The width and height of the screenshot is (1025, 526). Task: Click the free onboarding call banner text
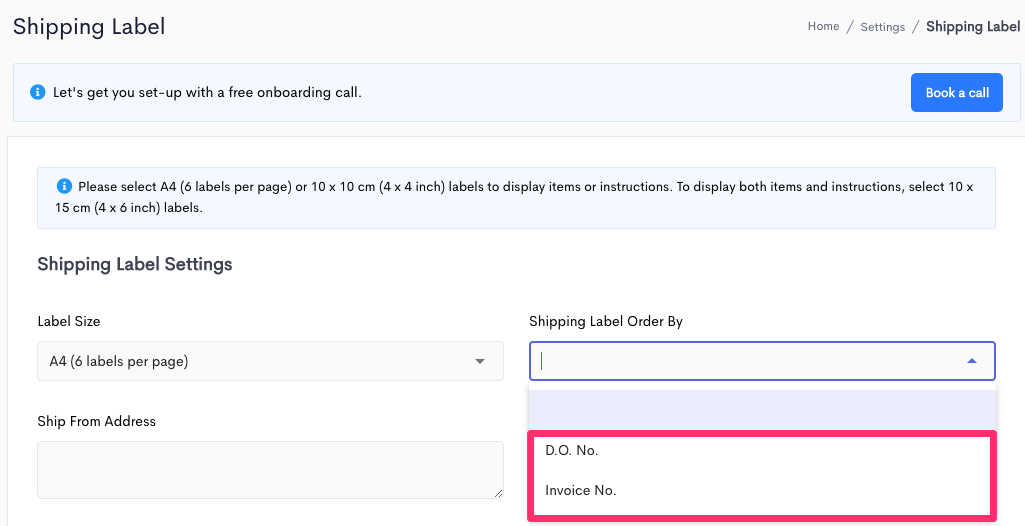[x=207, y=92]
